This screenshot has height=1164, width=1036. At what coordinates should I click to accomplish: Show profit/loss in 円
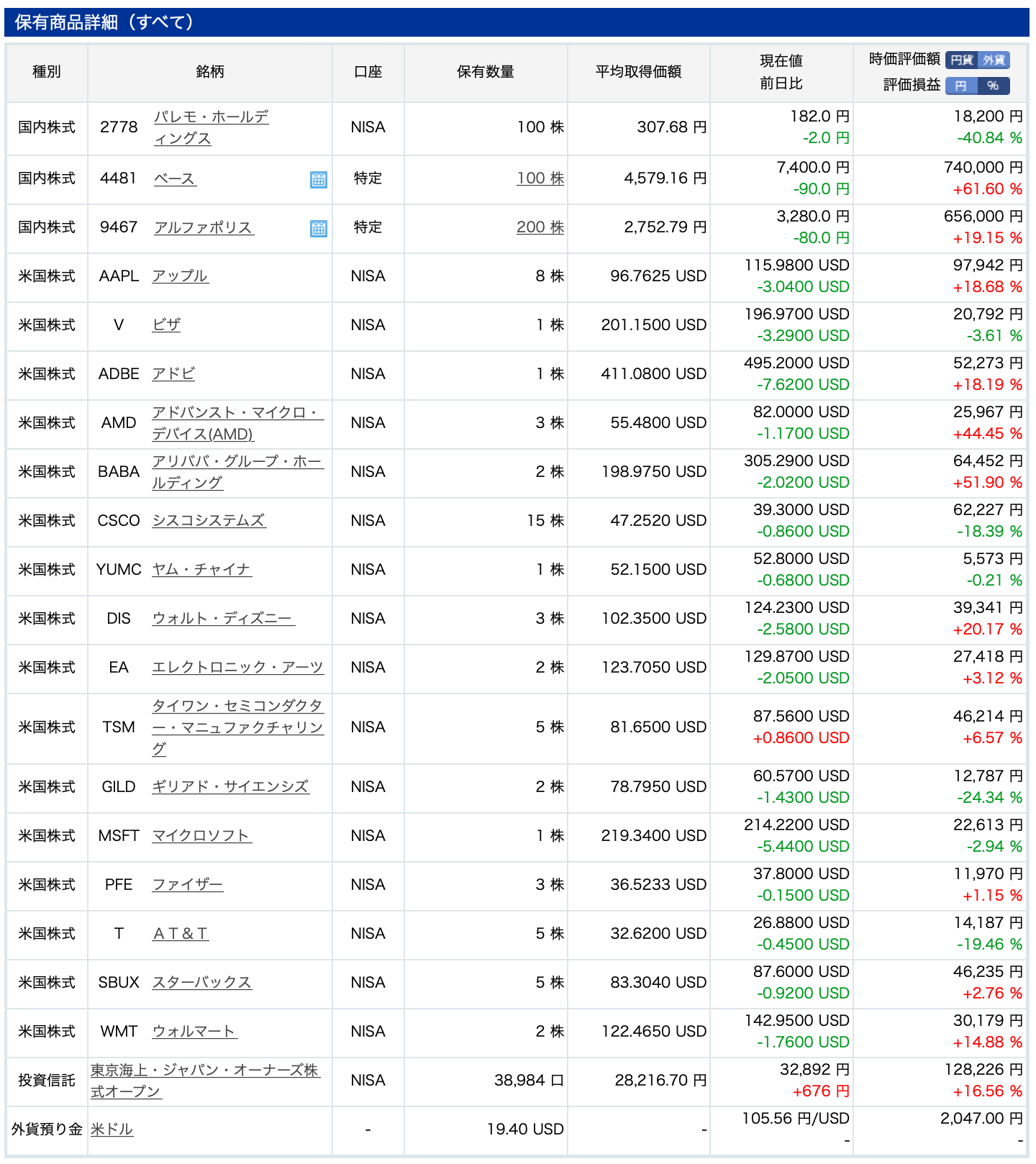tap(962, 86)
